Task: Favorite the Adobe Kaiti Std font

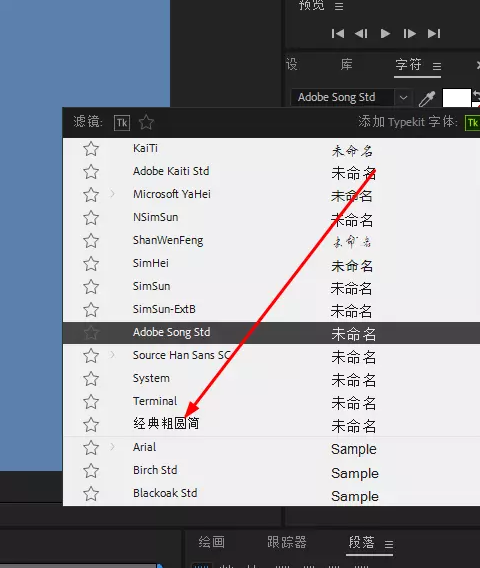Action: (91, 172)
